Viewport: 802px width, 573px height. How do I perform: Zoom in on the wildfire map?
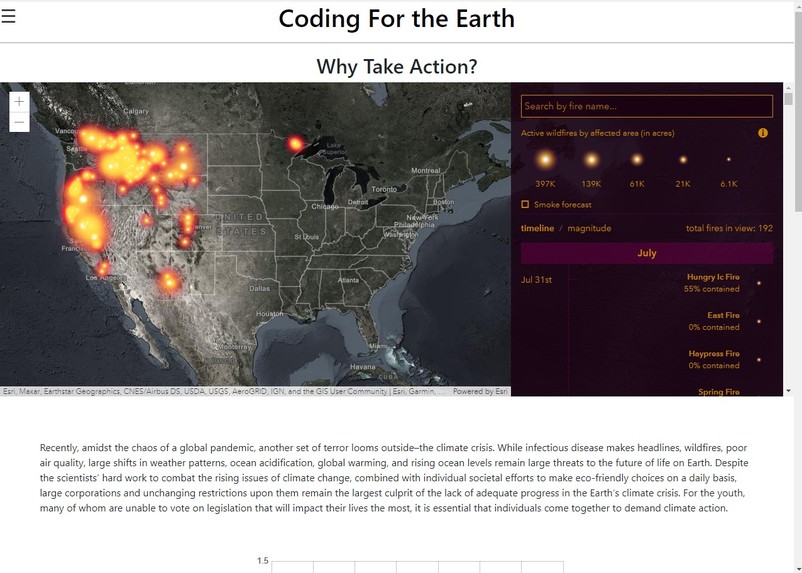click(x=19, y=101)
